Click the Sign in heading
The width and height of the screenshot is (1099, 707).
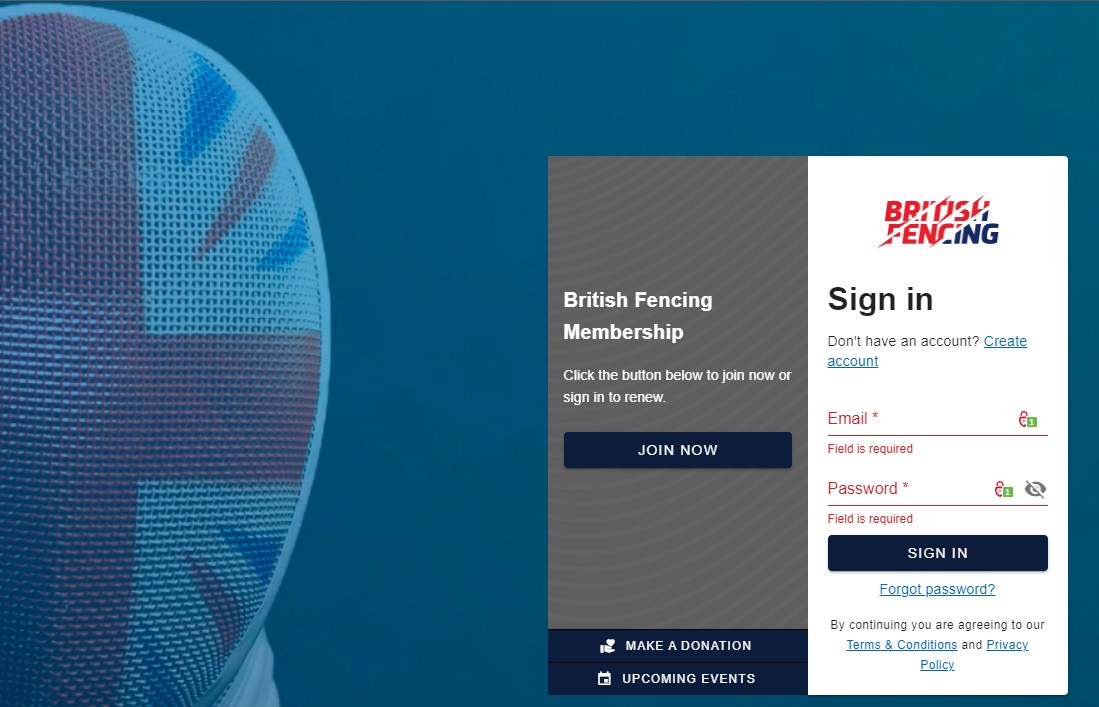(x=880, y=299)
